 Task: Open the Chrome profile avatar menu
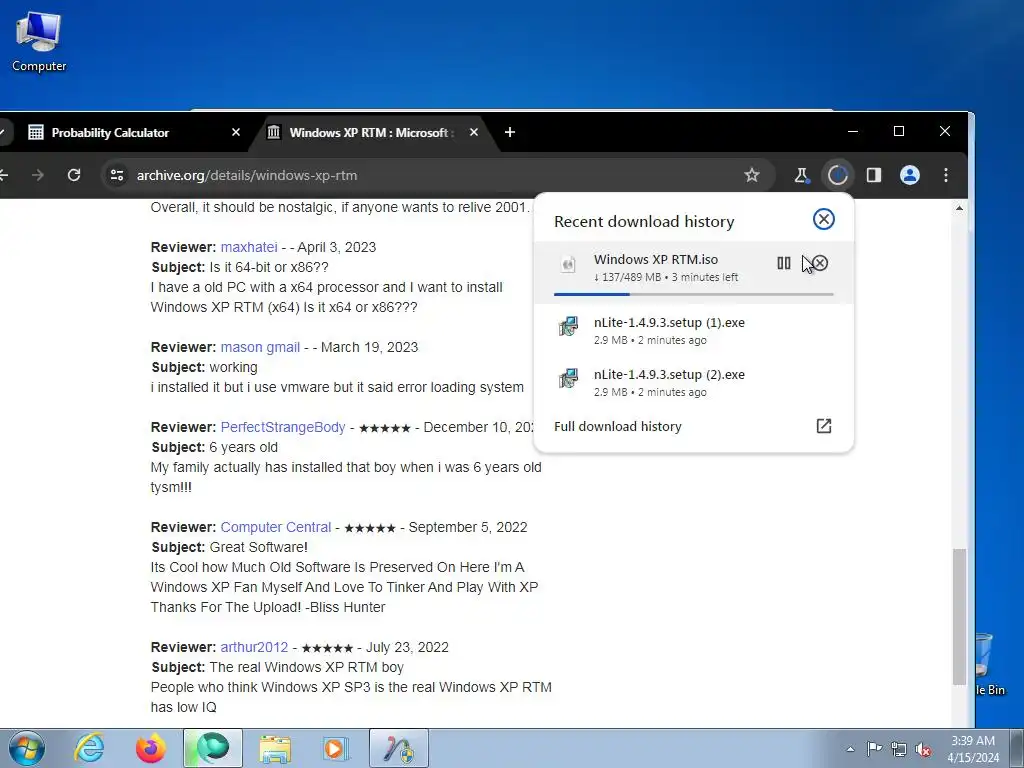[x=910, y=175]
